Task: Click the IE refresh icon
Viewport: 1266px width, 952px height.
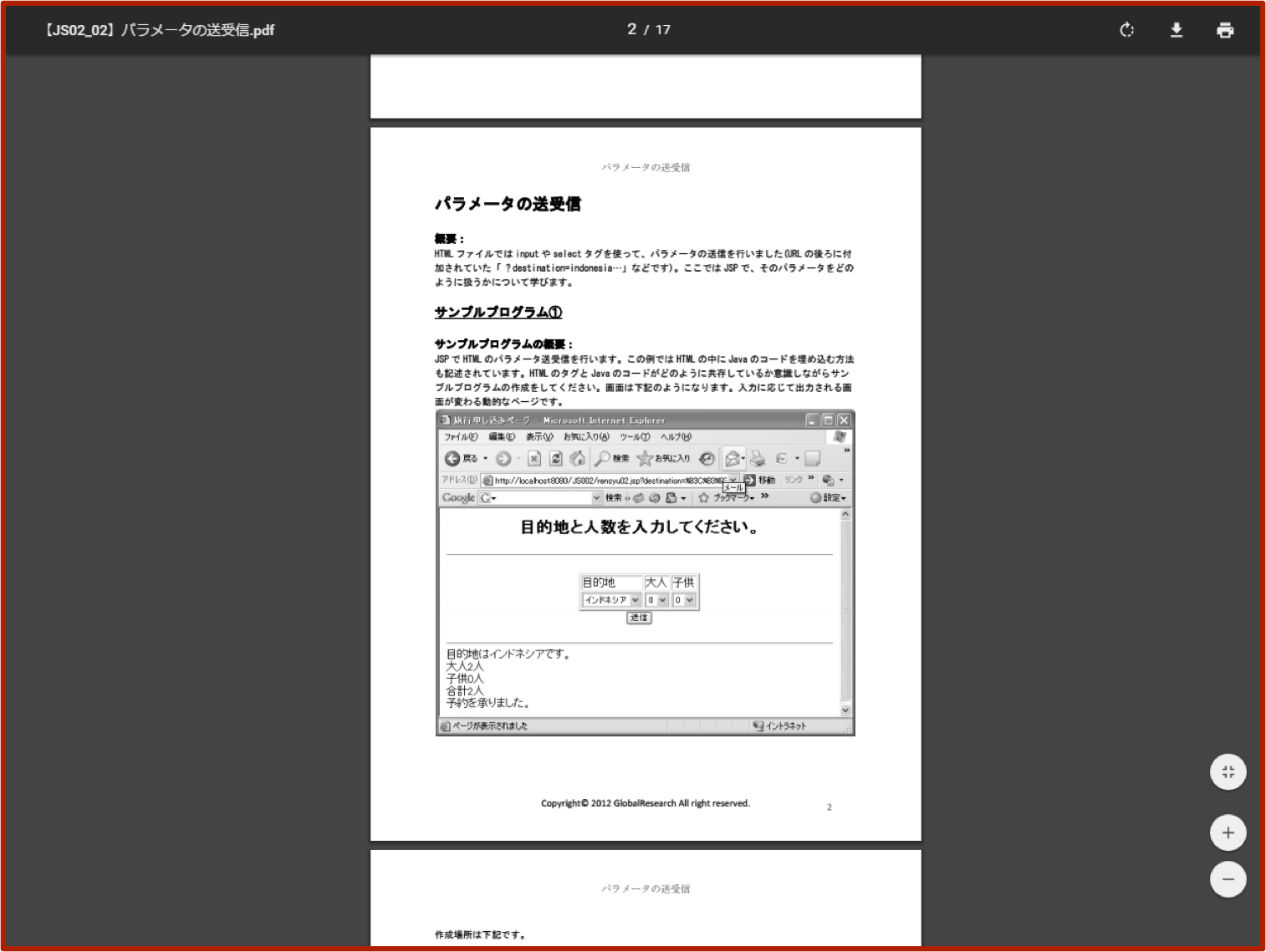Action: tap(556, 458)
